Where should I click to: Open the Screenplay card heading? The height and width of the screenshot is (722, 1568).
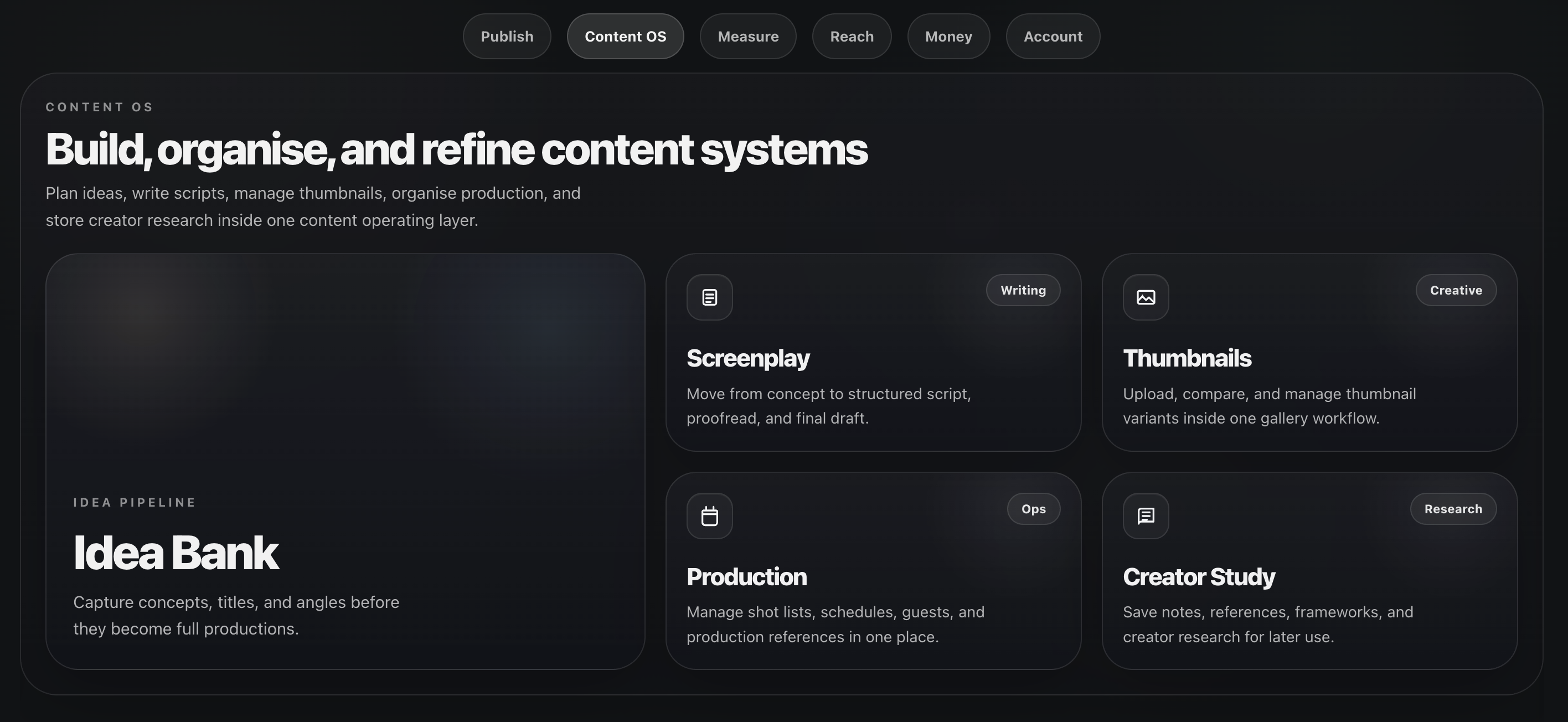point(748,359)
